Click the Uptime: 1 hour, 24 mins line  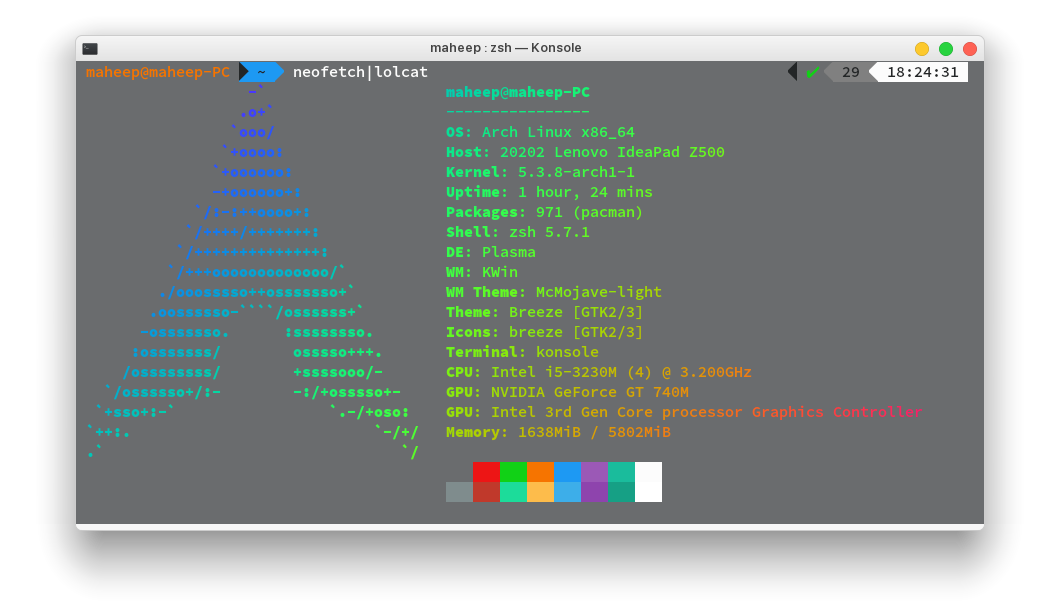[549, 192]
